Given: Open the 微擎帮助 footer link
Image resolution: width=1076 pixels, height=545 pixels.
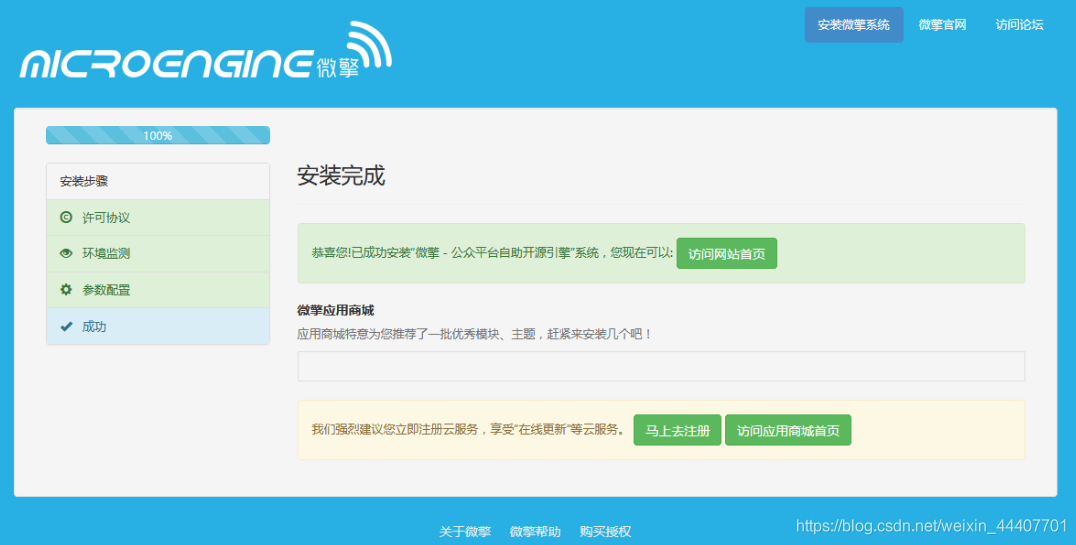Looking at the screenshot, I should (x=535, y=531).
